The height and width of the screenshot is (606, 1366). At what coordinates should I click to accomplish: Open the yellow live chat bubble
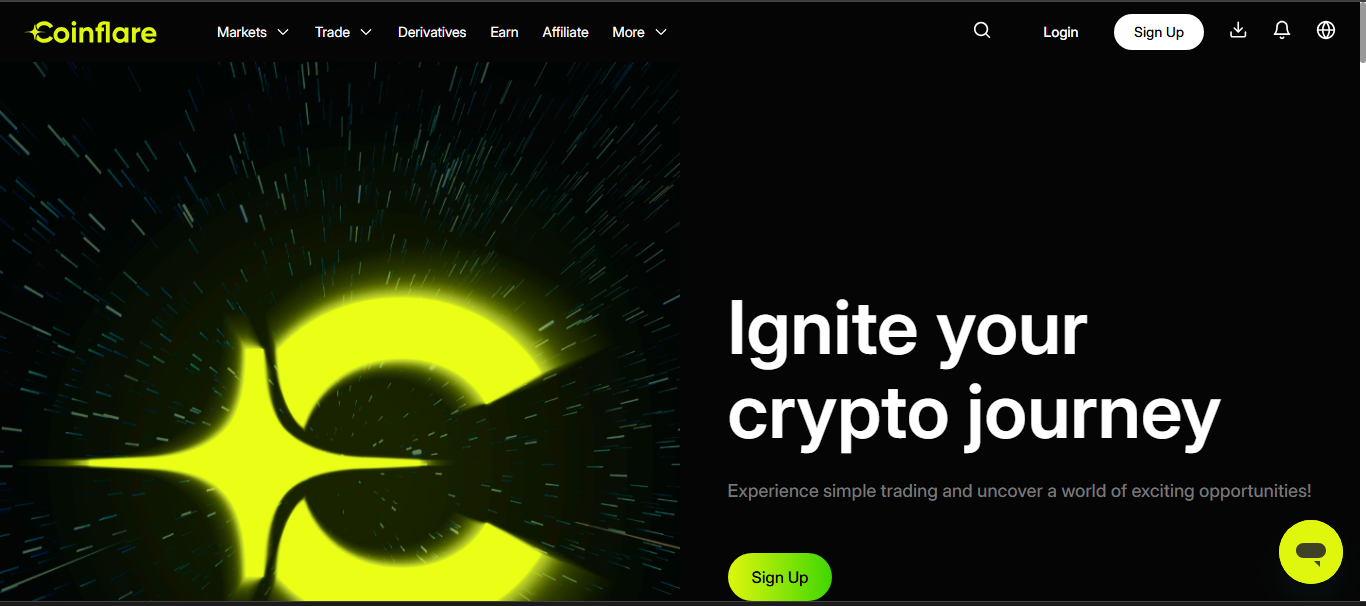(1311, 552)
